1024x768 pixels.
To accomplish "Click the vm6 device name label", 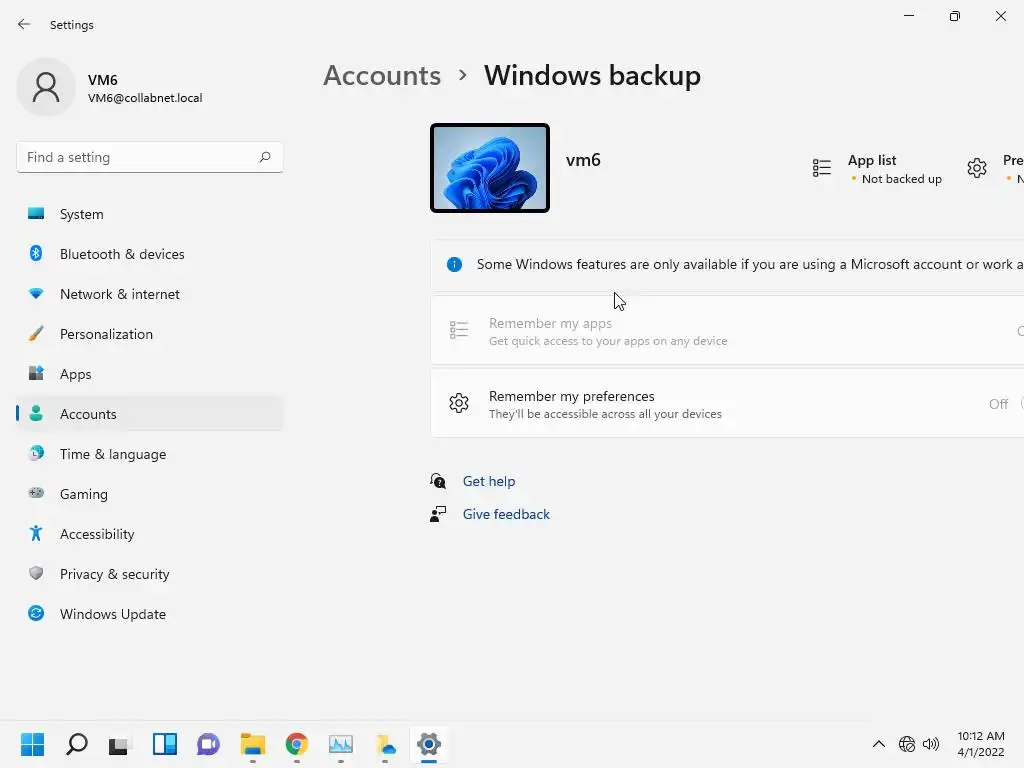I will pyautogui.click(x=583, y=161).
